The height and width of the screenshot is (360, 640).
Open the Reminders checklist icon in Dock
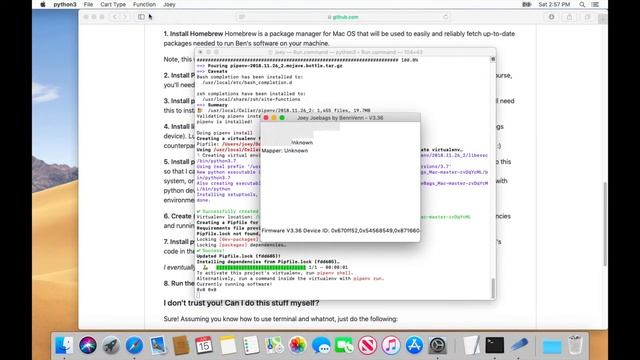coord(251,345)
